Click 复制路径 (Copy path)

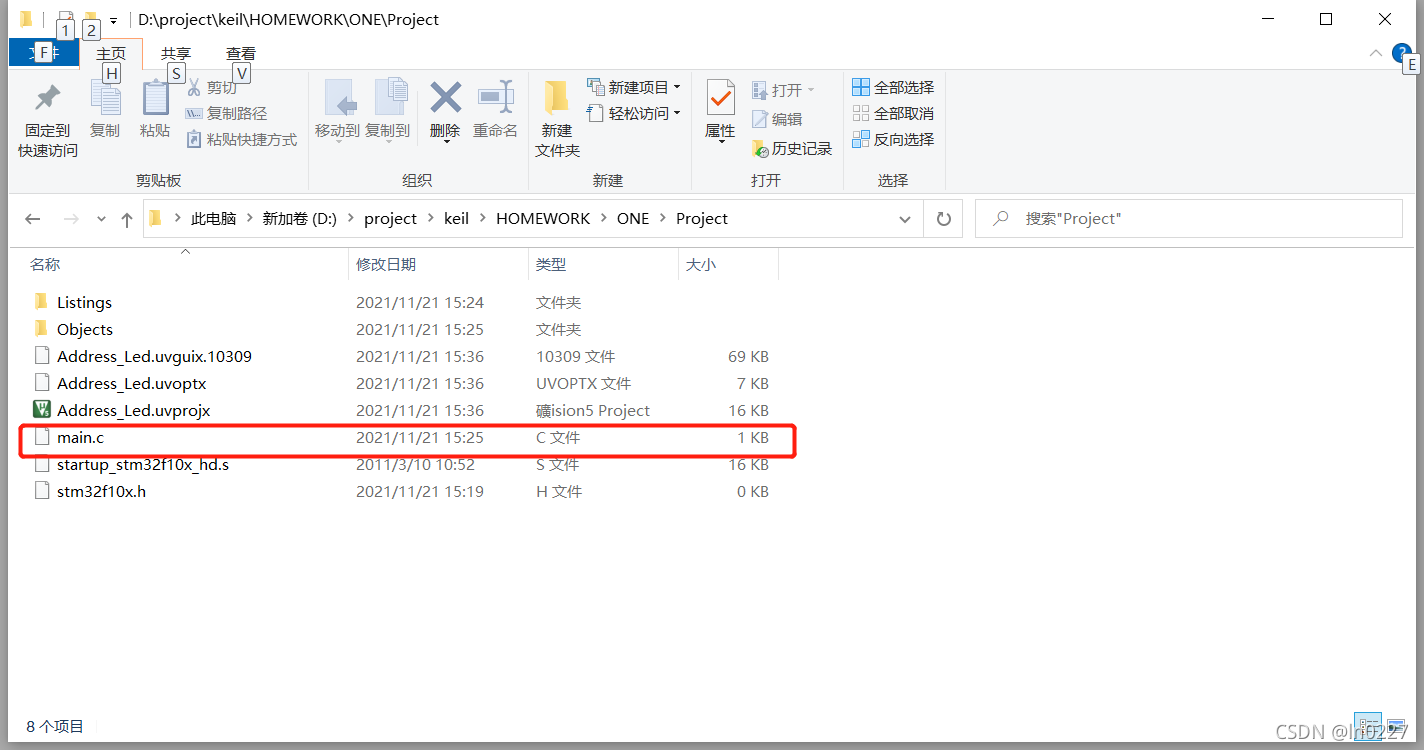tap(226, 114)
